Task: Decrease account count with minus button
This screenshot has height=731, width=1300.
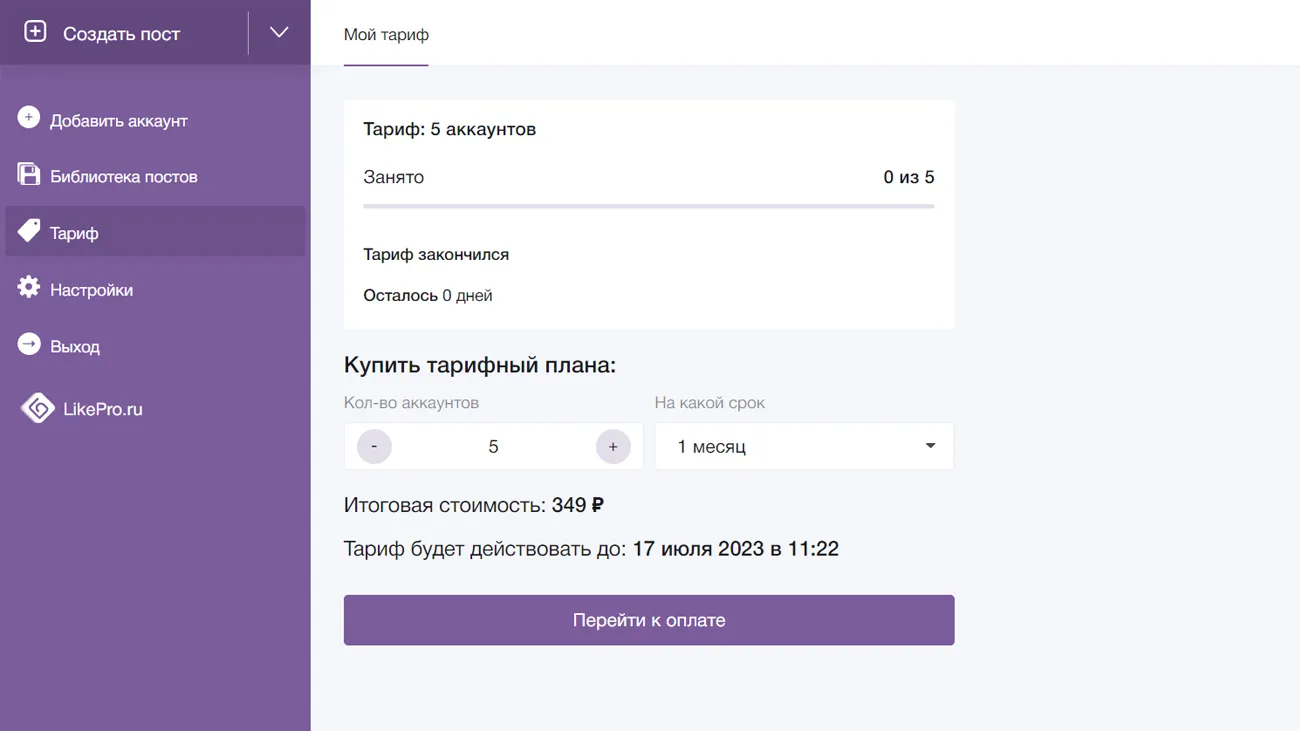Action: coord(374,446)
